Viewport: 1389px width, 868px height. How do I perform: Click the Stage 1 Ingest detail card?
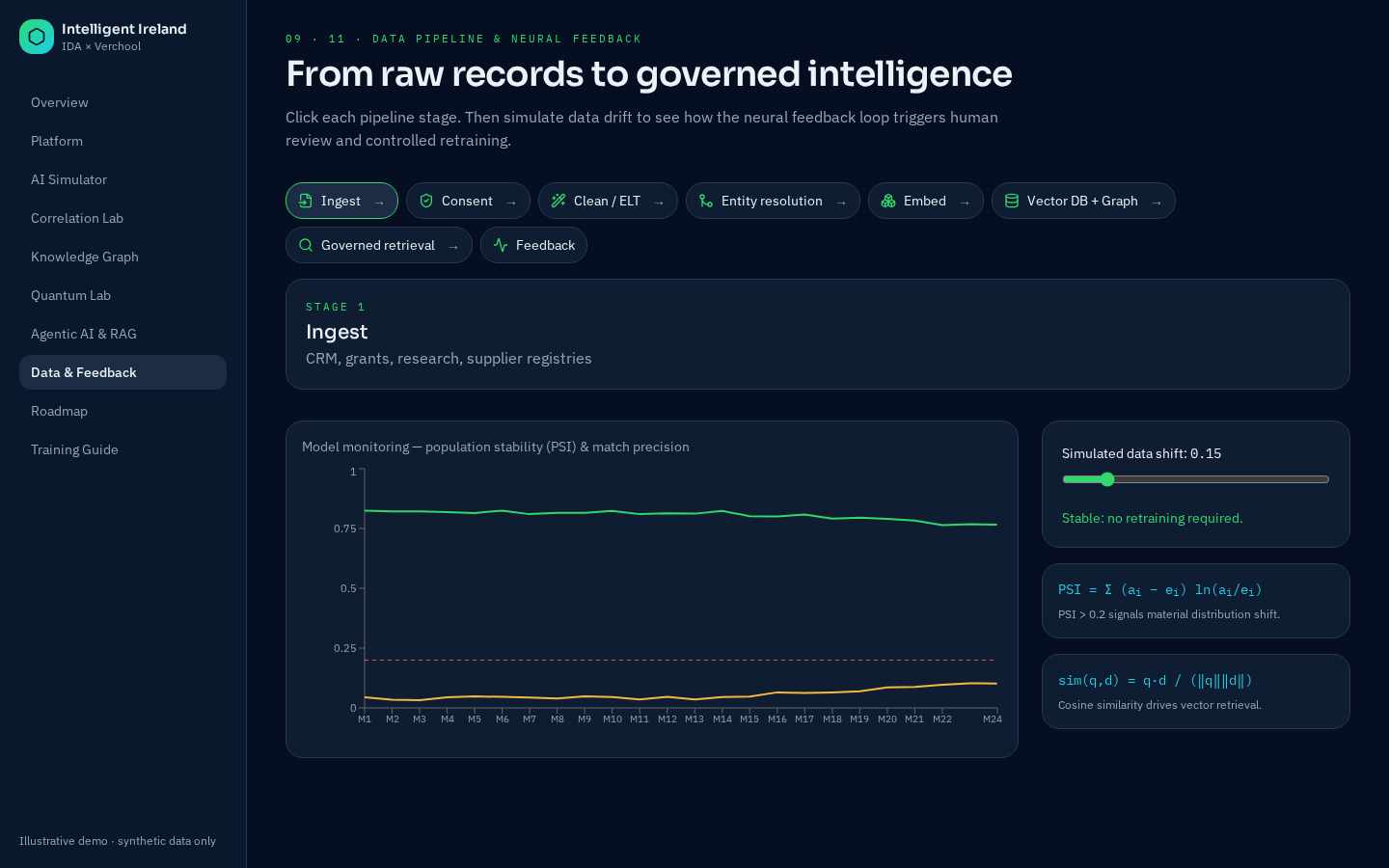[818, 335]
